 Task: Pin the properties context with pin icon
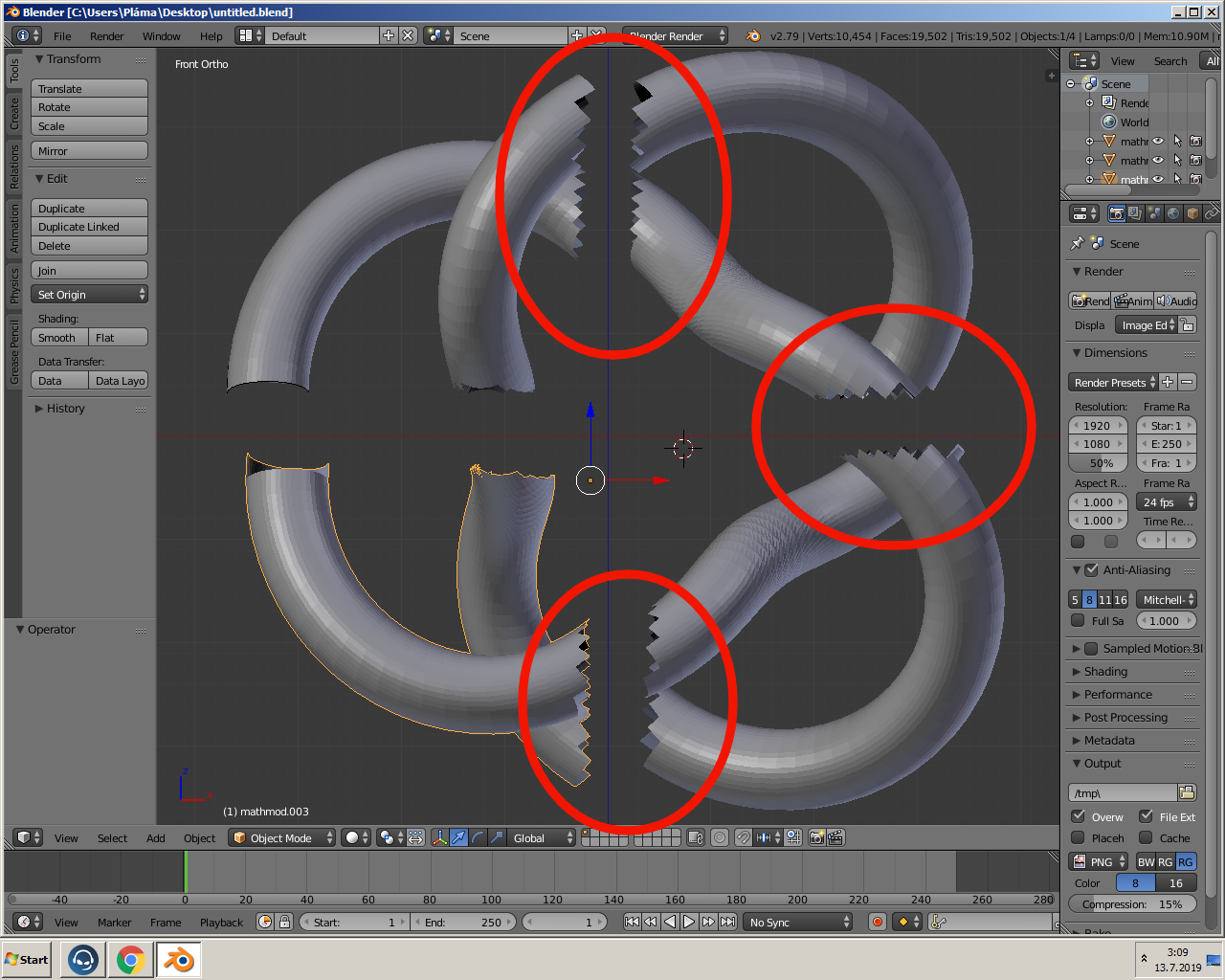coord(1078,243)
